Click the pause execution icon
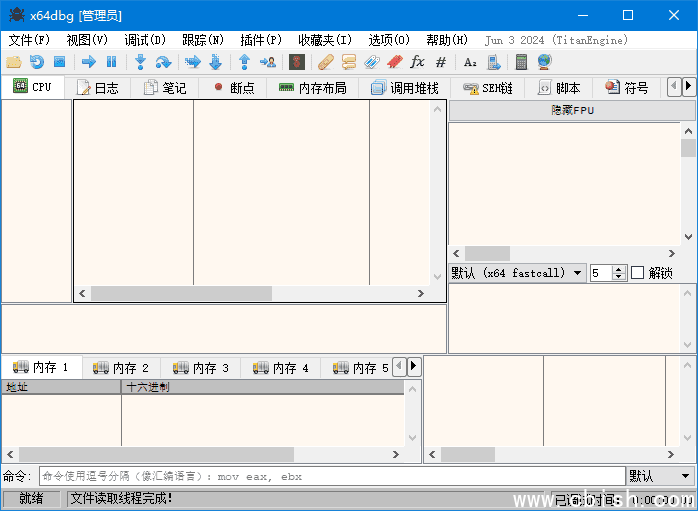The image size is (698, 511). pos(111,62)
